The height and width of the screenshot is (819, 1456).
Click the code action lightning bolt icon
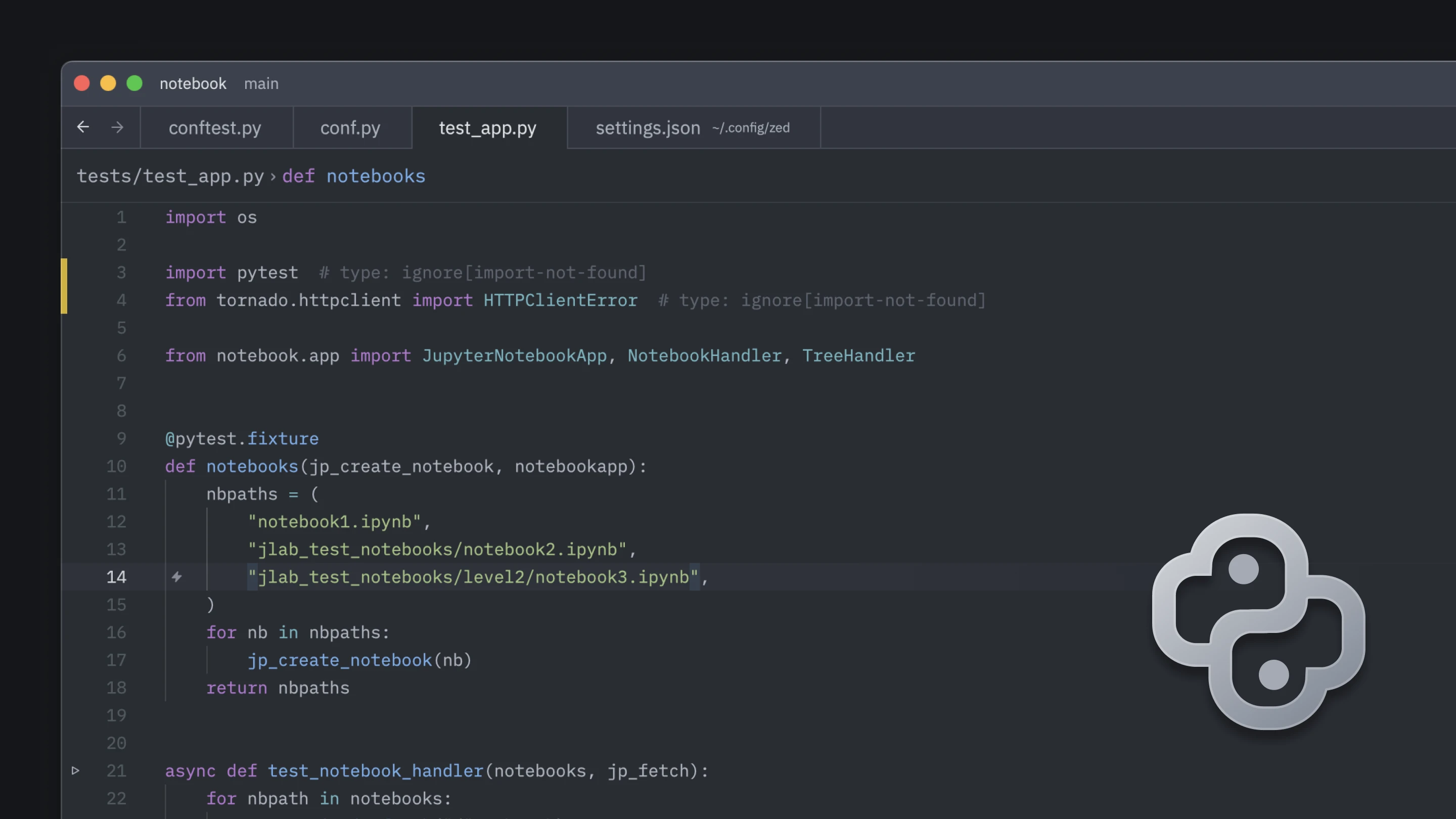tap(177, 576)
